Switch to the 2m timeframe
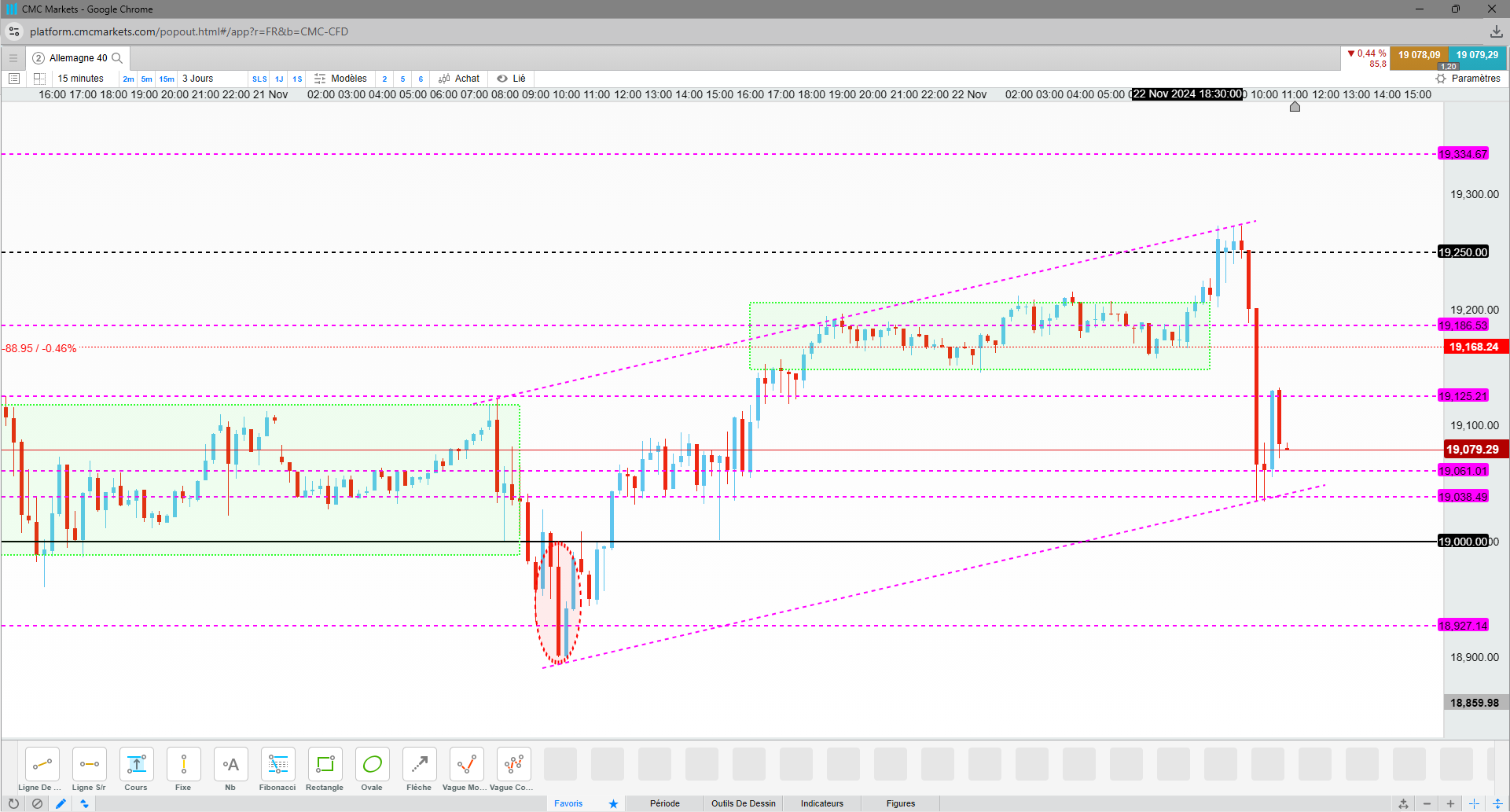This screenshot has height=812, width=1510. (128, 79)
